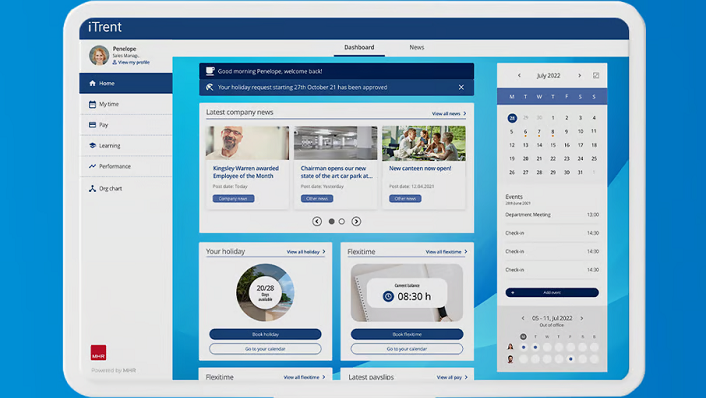This screenshot has height=398, width=706.
Task: Open Performance chart icon
Action: point(92,166)
